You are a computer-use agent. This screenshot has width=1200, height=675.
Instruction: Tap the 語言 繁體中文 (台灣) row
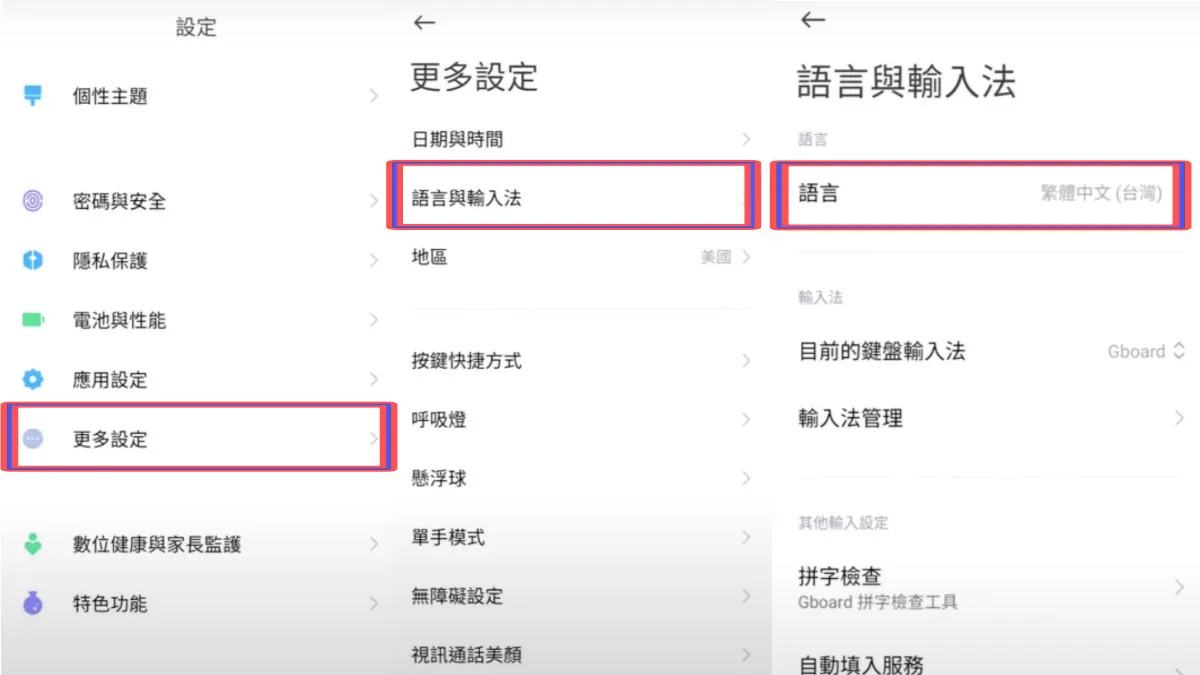coord(980,194)
